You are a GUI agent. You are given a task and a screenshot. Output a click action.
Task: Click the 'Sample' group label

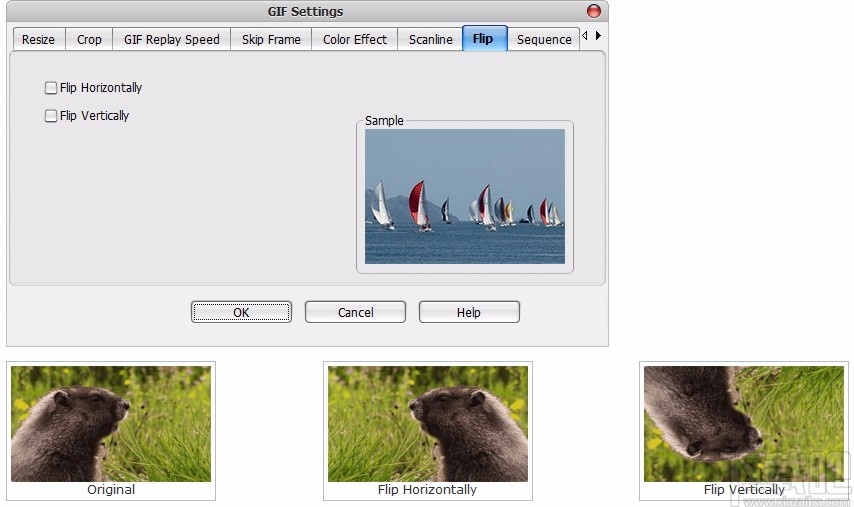click(384, 120)
